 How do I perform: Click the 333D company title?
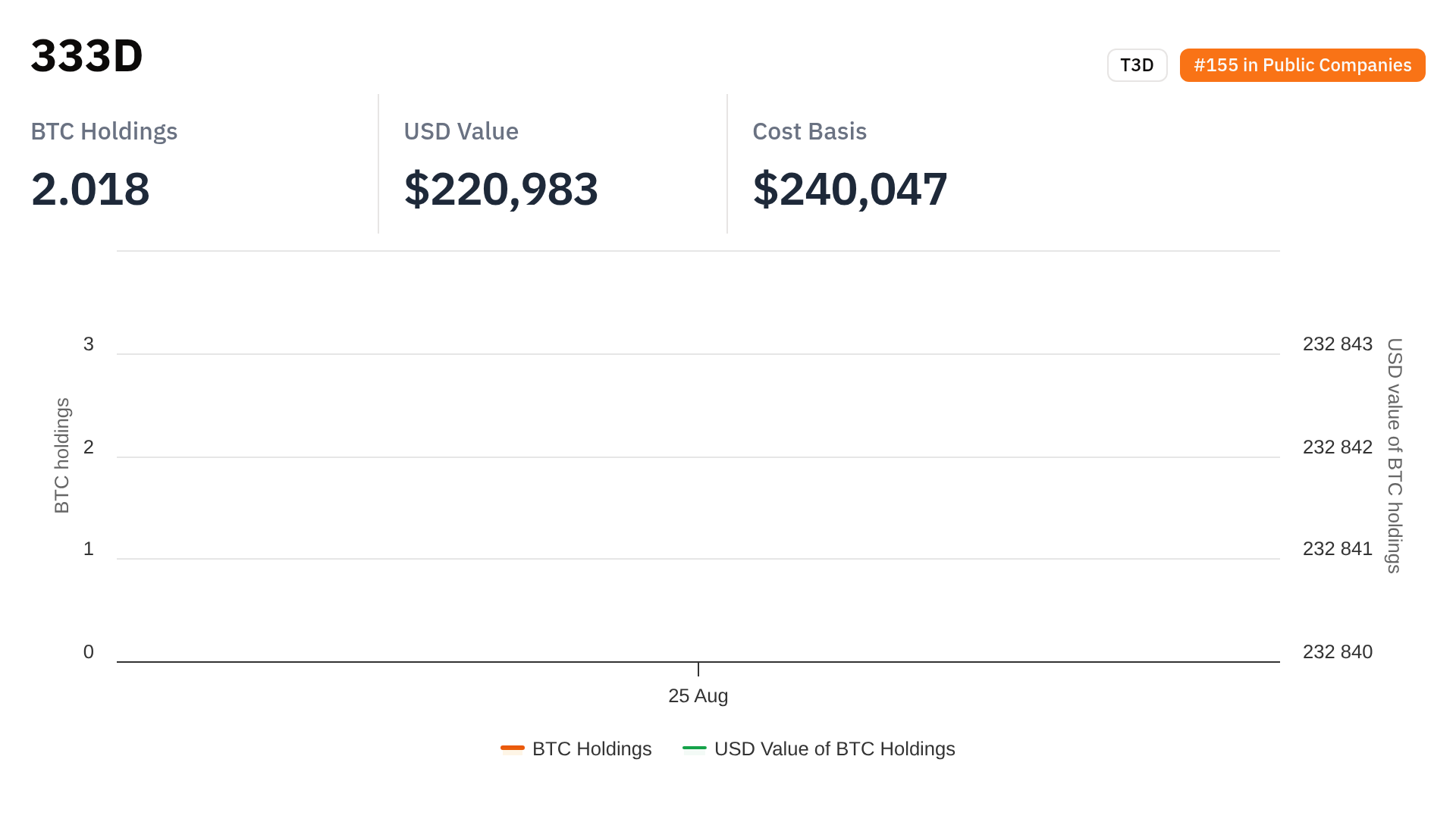tap(87, 56)
